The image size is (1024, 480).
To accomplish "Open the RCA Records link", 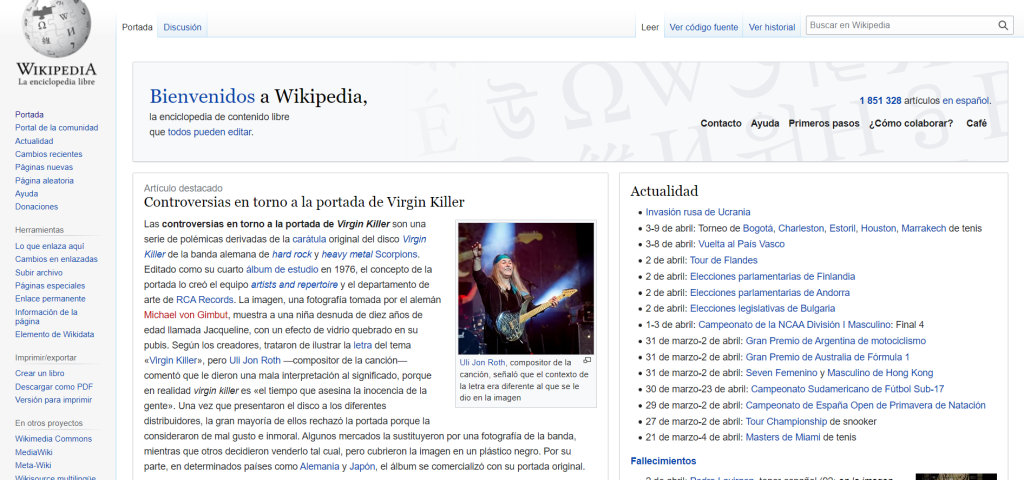I will [x=204, y=300].
